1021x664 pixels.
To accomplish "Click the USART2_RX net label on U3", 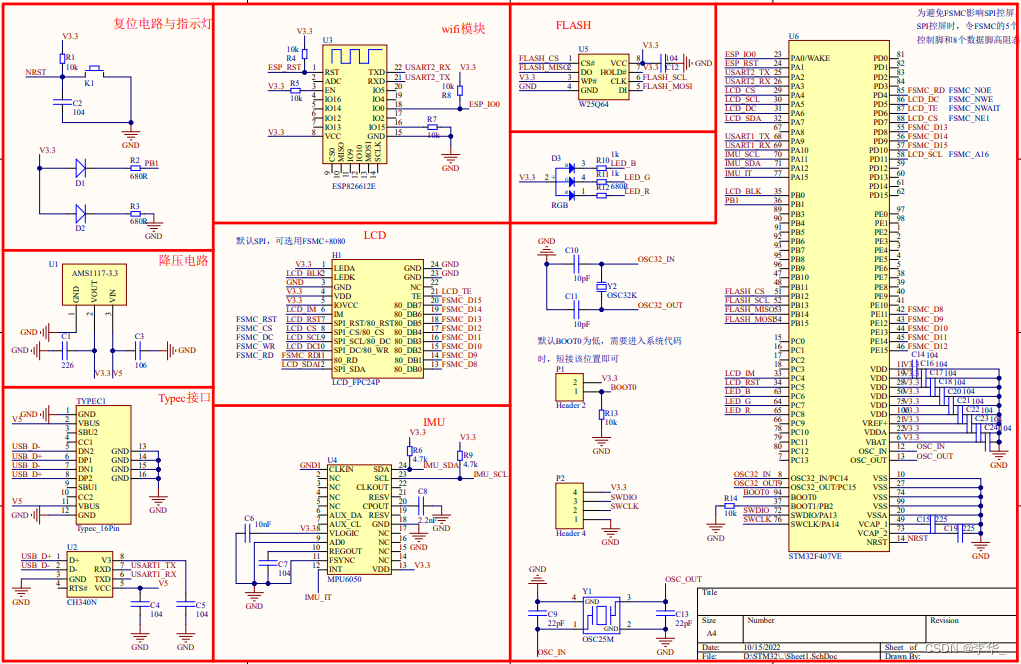I will click(428, 67).
